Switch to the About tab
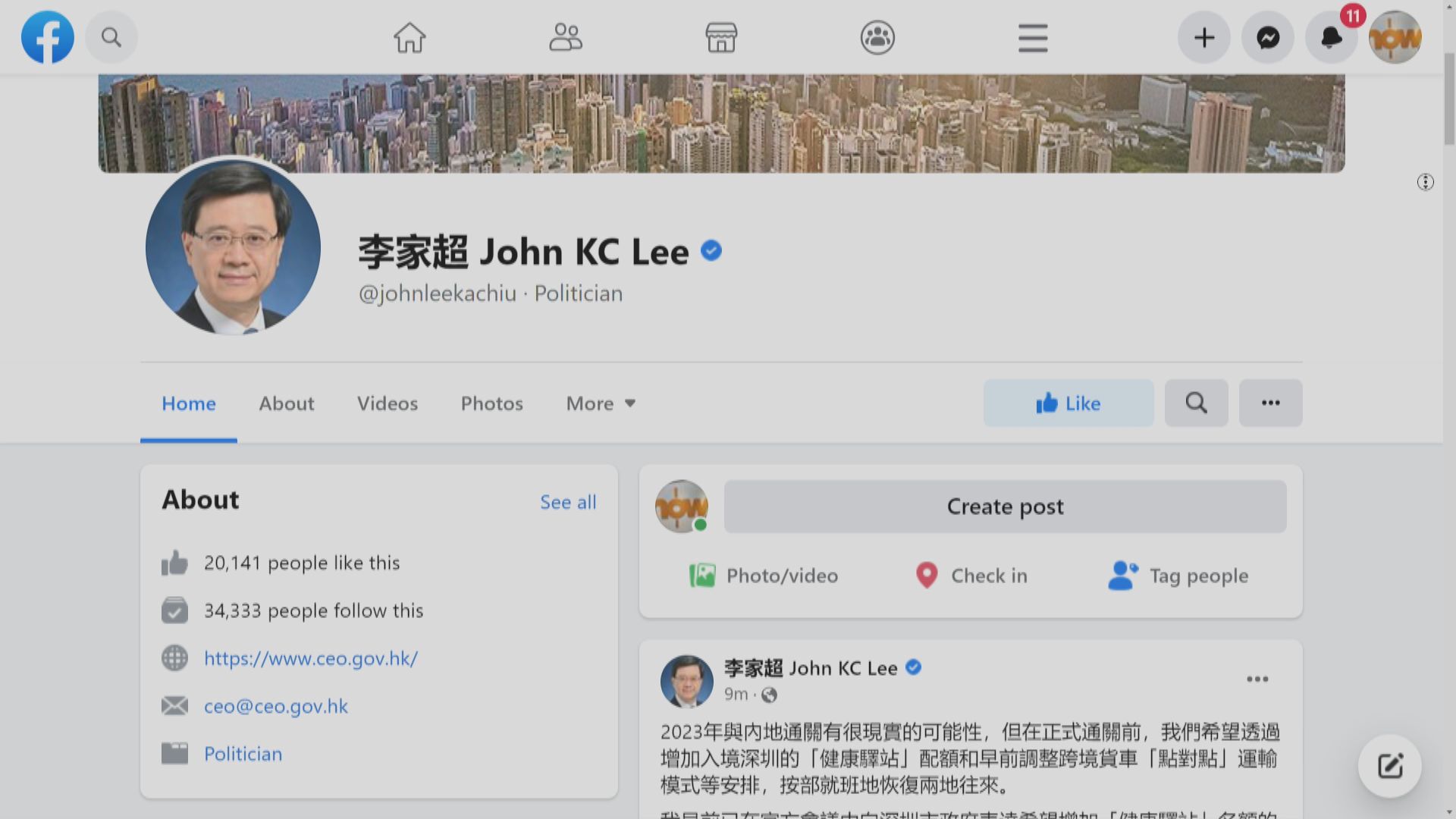 click(286, 403)
